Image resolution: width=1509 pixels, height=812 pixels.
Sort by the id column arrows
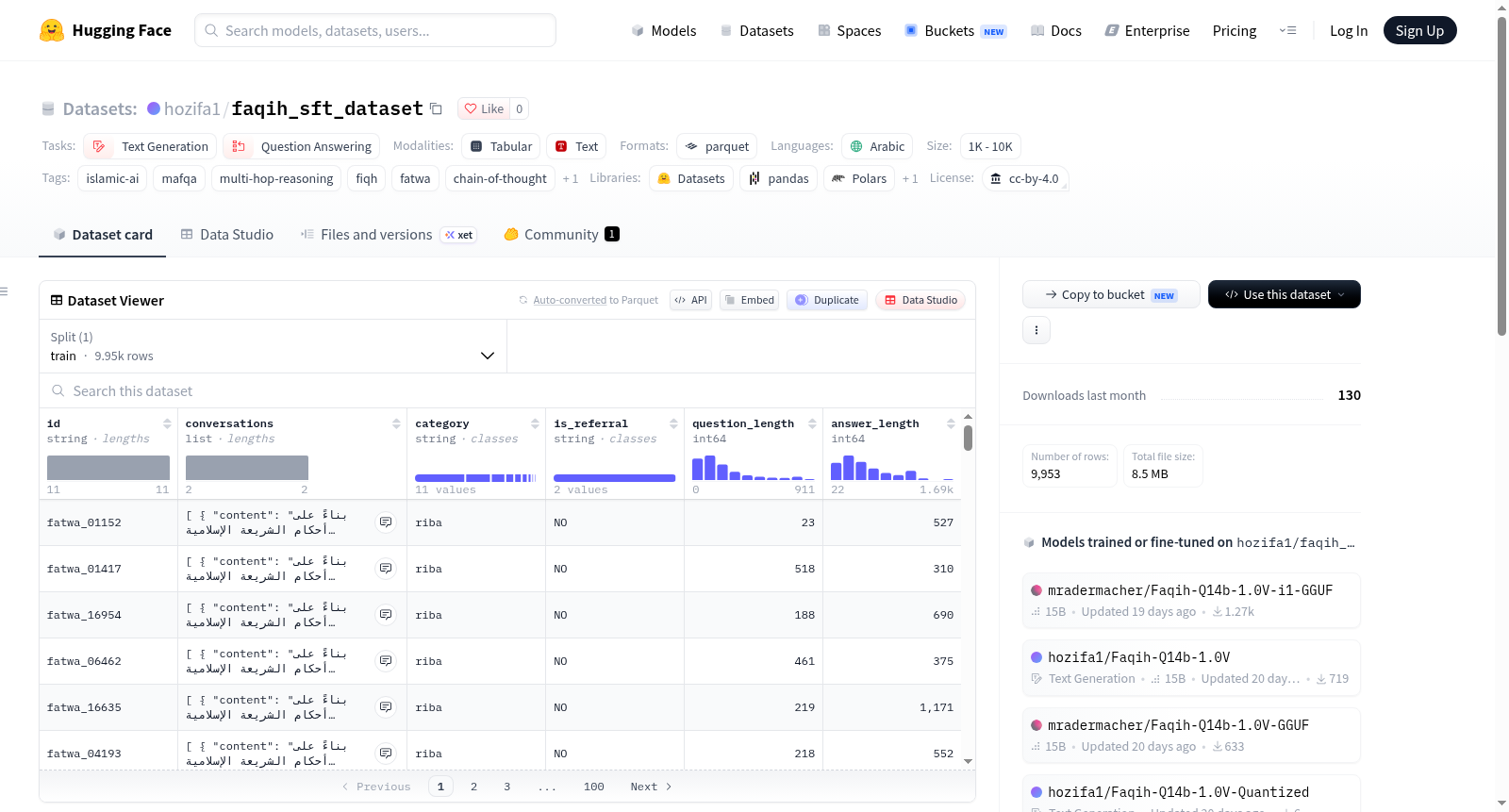coord(167,423)
